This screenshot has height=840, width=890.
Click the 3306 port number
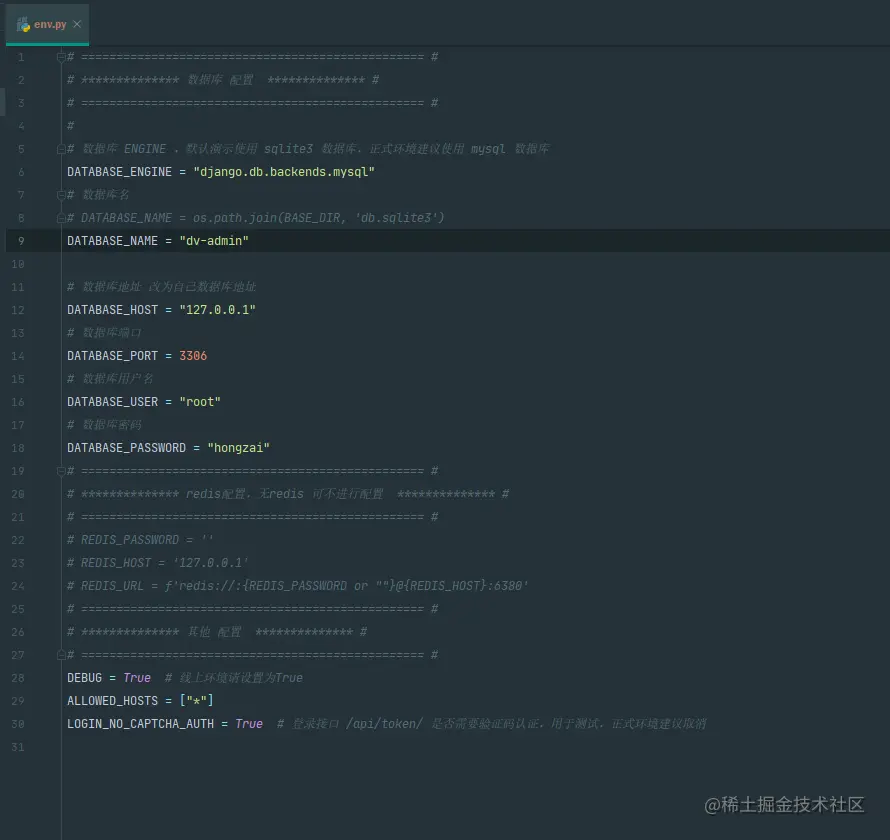(x=193, y=356)
